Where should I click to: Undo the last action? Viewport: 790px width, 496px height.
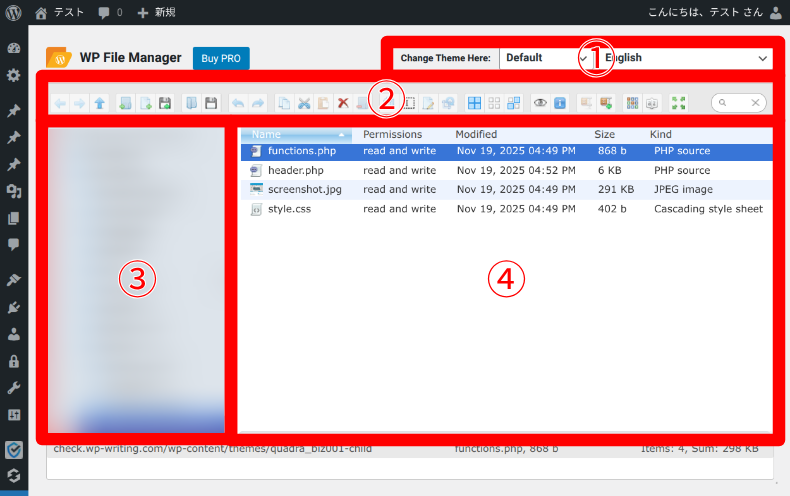point(238,103)
